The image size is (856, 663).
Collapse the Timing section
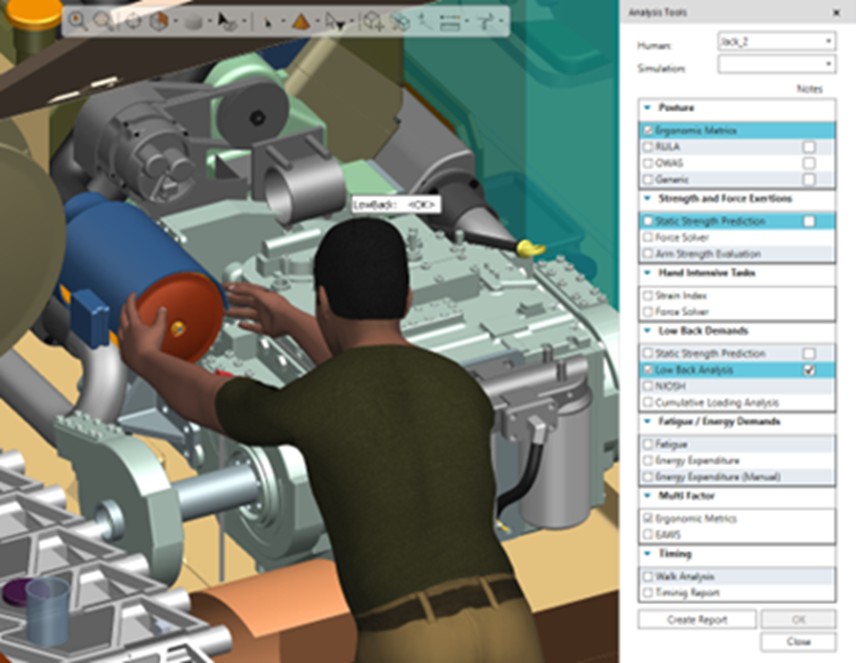click(647, 553)
